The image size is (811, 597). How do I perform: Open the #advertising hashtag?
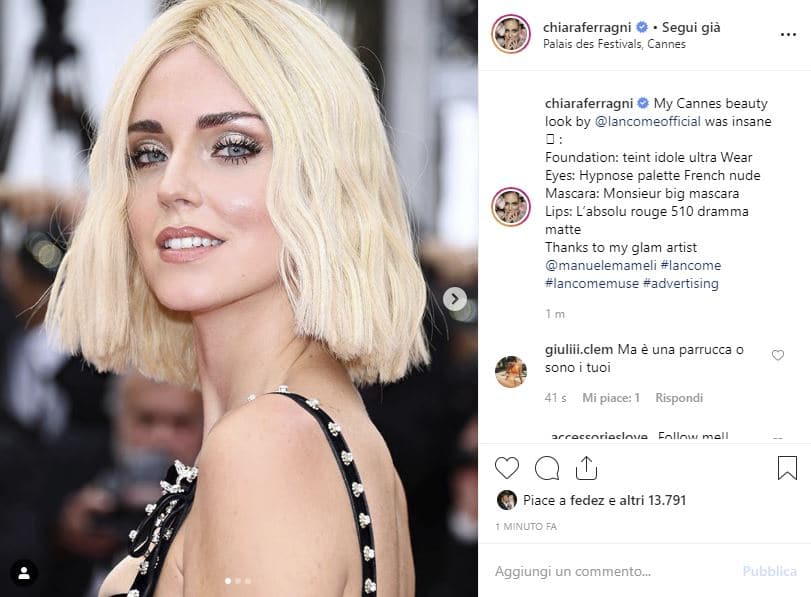pos(680,283)
